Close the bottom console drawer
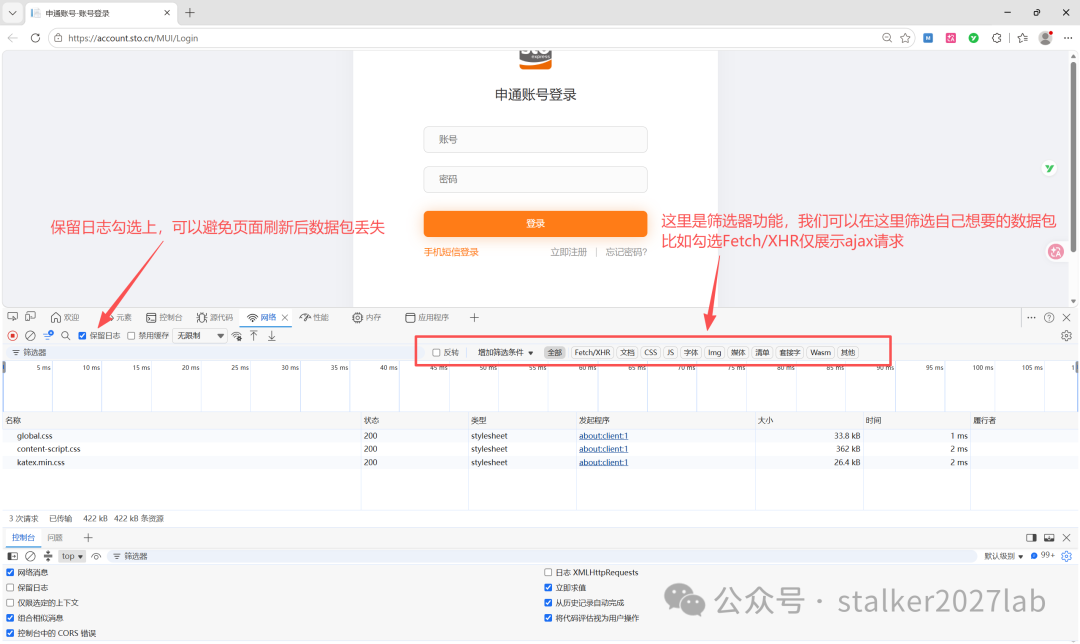Image resolution: width=1080 pixels, height=644 pixels. click(x=1066, y=538)
